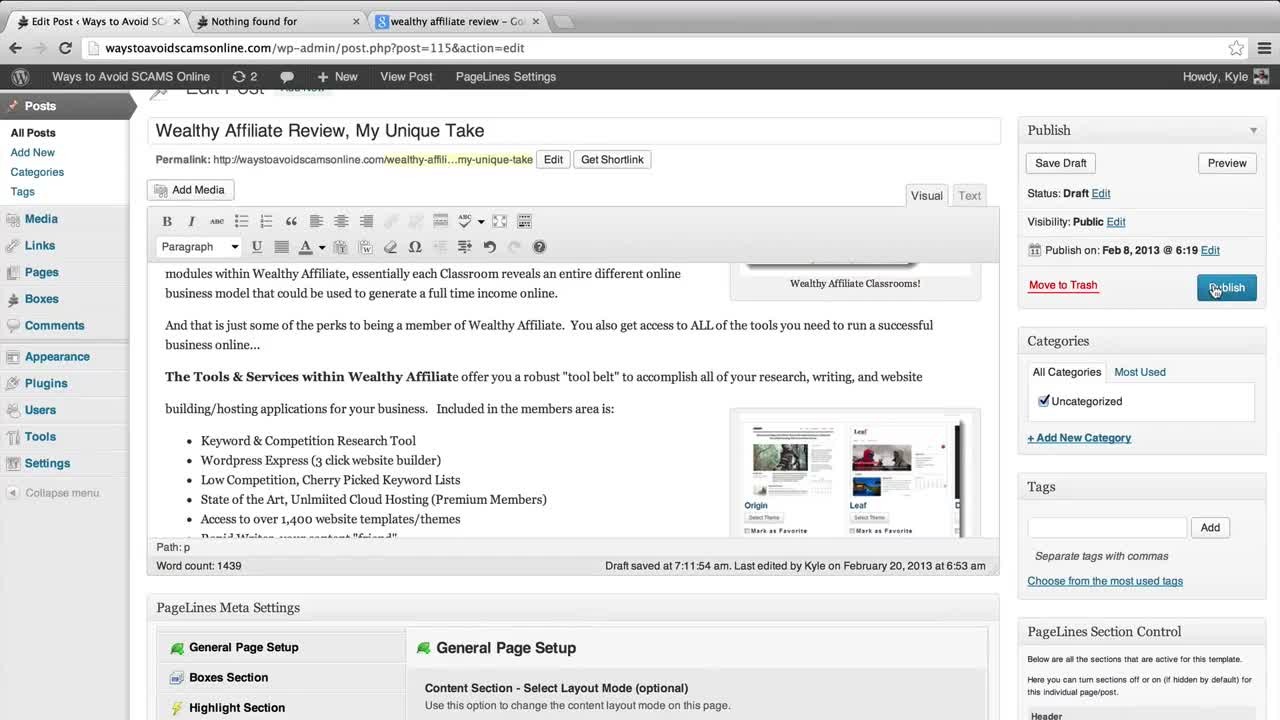Go back in browser history

15,48
